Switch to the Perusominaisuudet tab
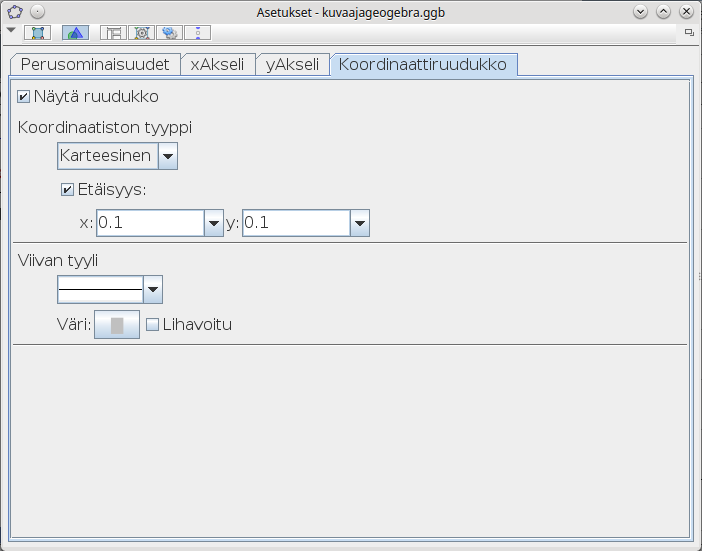The width and height of the screenshot is (702, 551). point(95,65)
